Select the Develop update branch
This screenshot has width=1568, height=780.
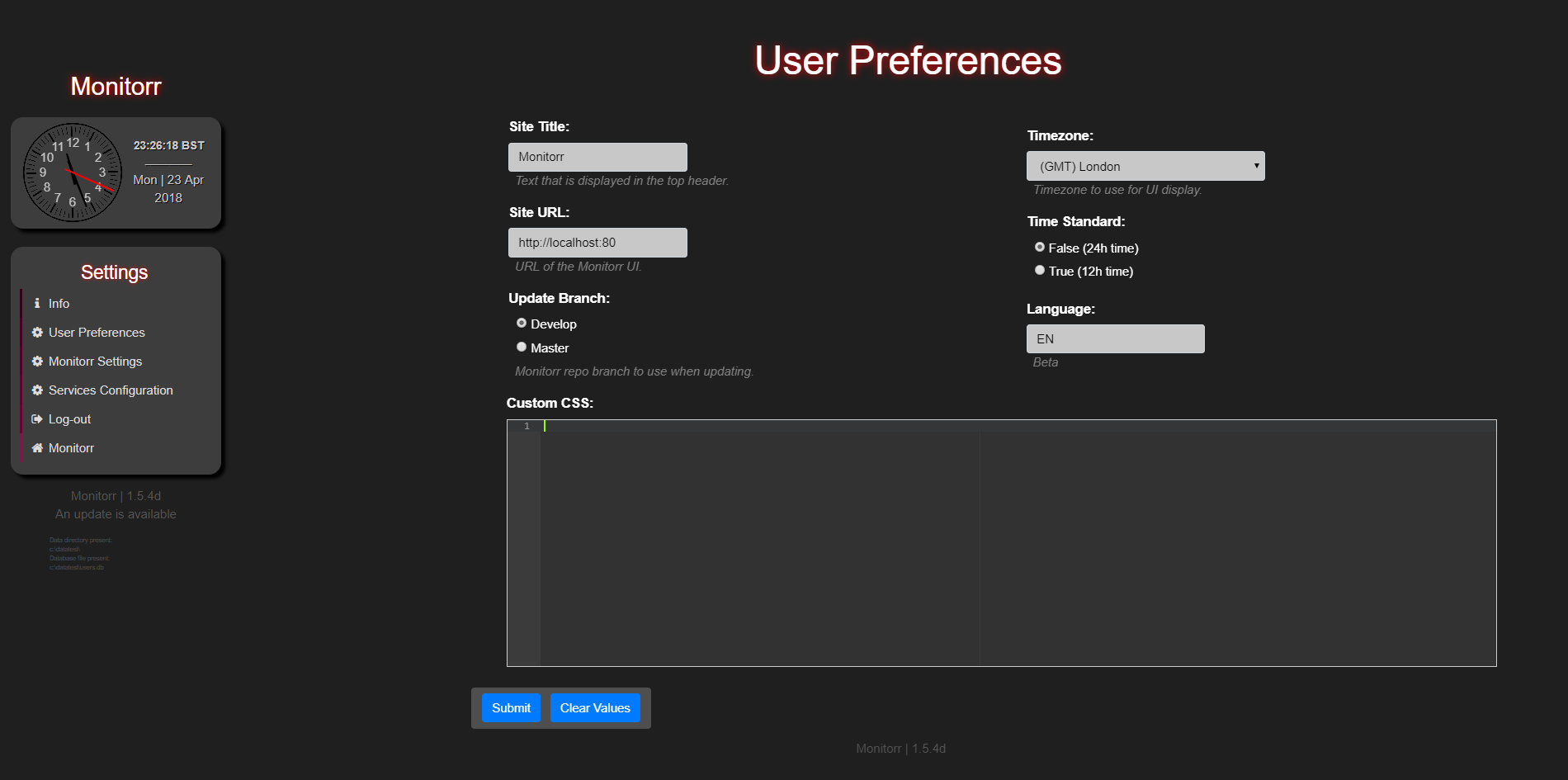click(521, 323)
